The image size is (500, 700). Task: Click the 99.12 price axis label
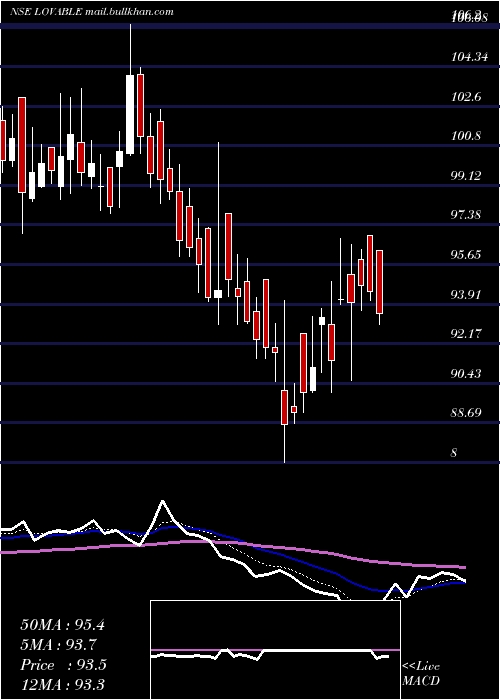[466, 175]
